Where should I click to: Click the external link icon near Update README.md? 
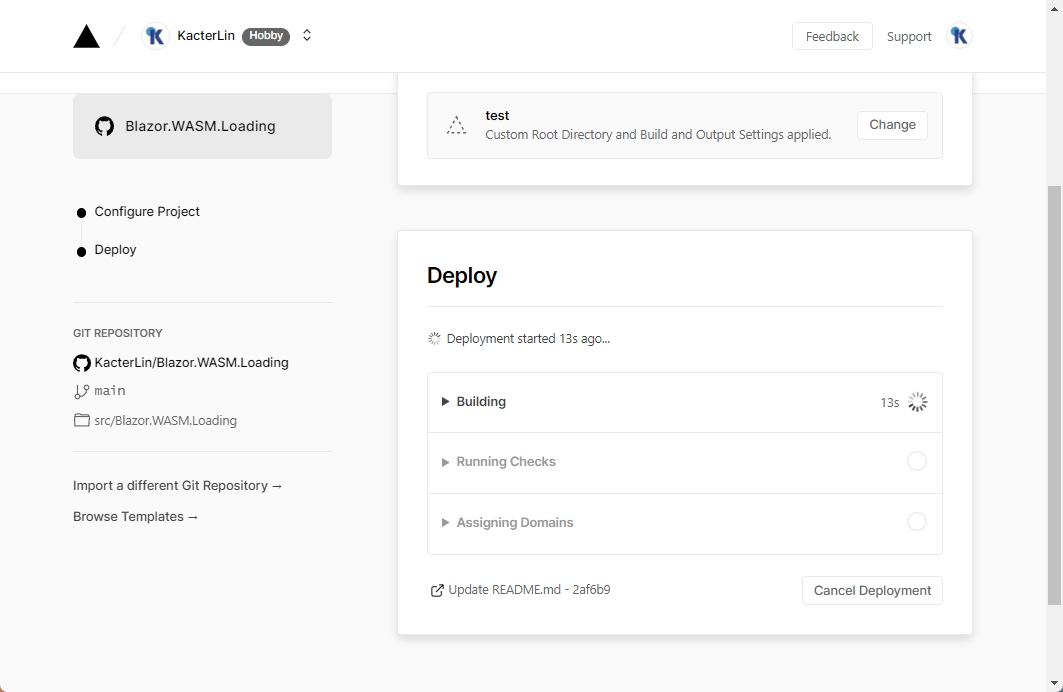point(437,590)
